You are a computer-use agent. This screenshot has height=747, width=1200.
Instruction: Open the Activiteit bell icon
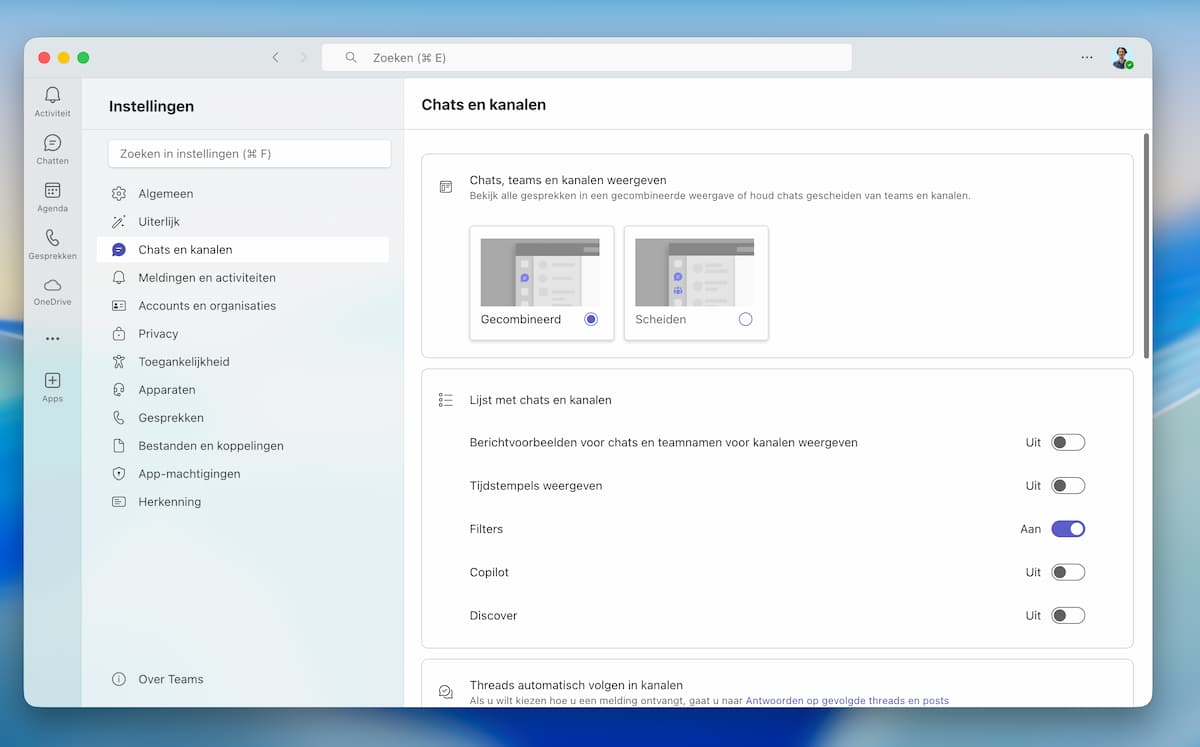pyautogui.click(x=52, y=96)
